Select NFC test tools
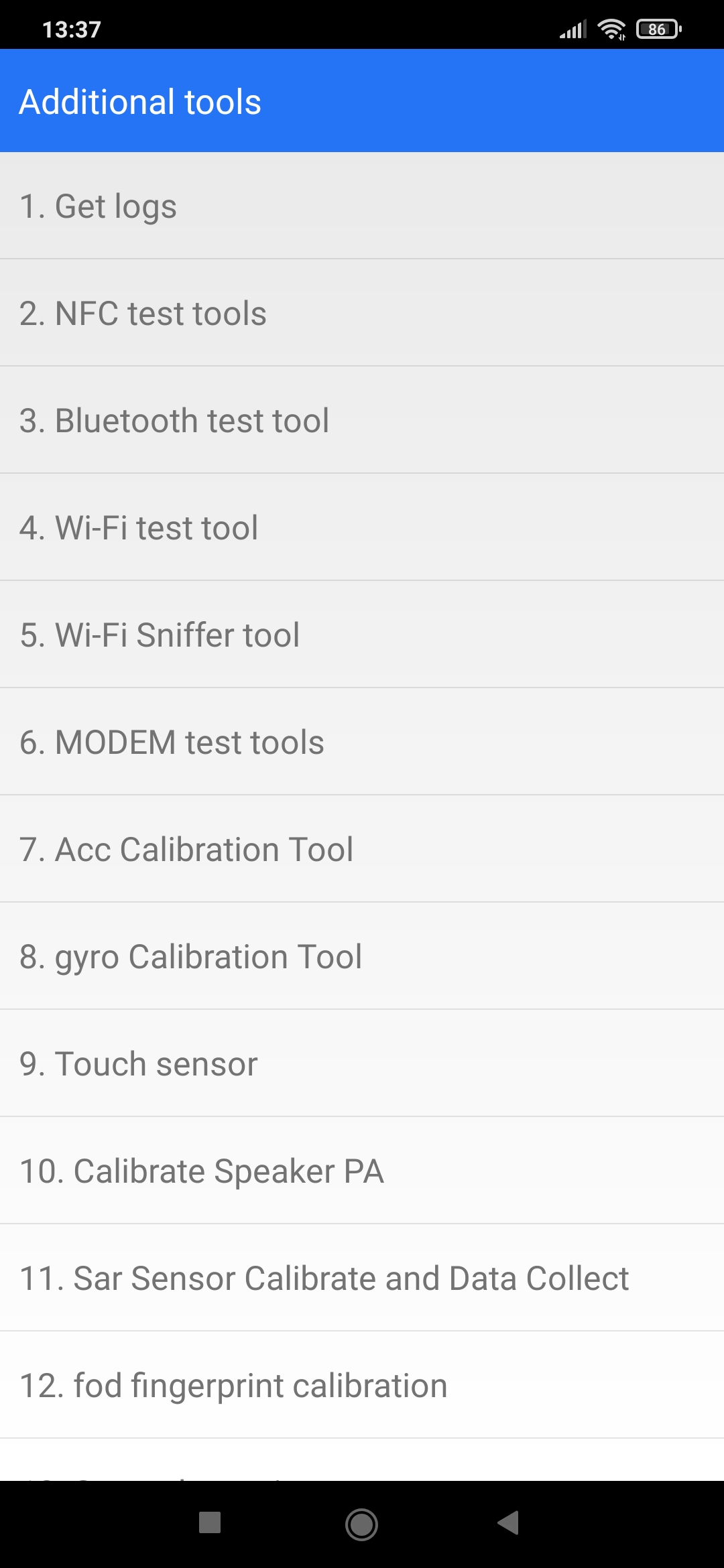724x1568 pixels. click(x=362, y=313)
